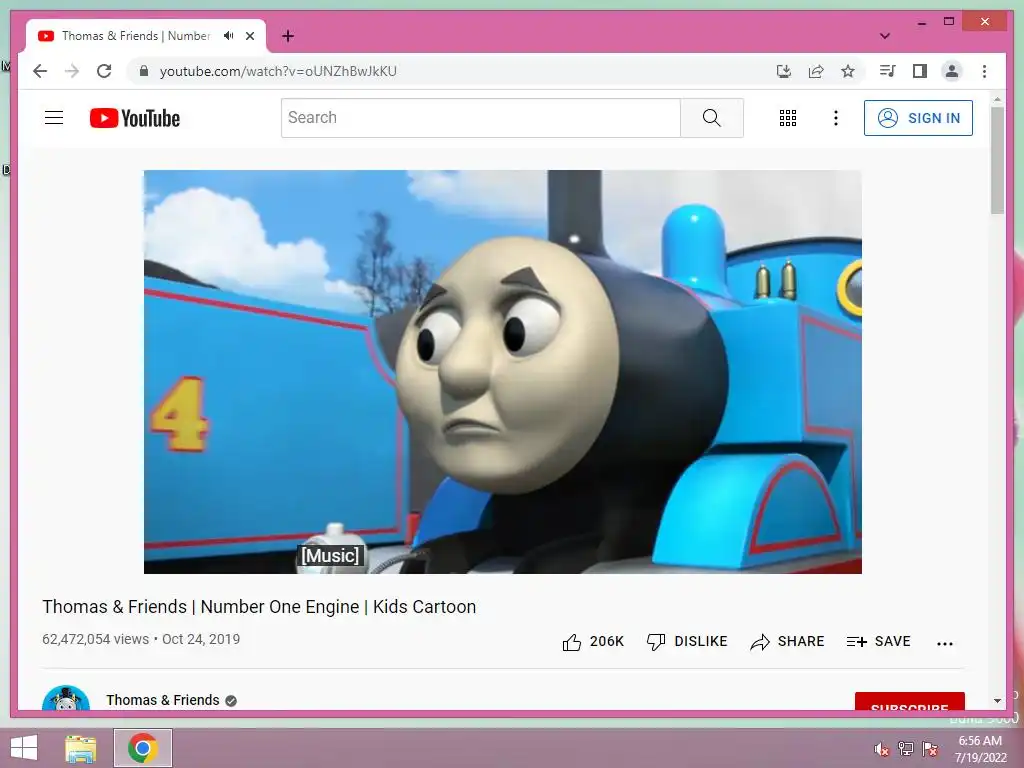Open Chrome three-dot menu
This screenshot has height=768, width=1024.
984,71
